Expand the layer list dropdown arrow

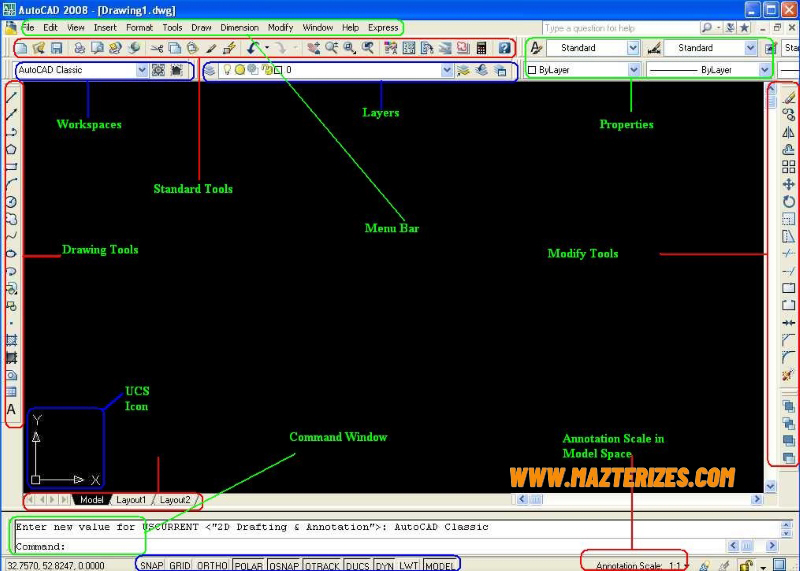447,70
